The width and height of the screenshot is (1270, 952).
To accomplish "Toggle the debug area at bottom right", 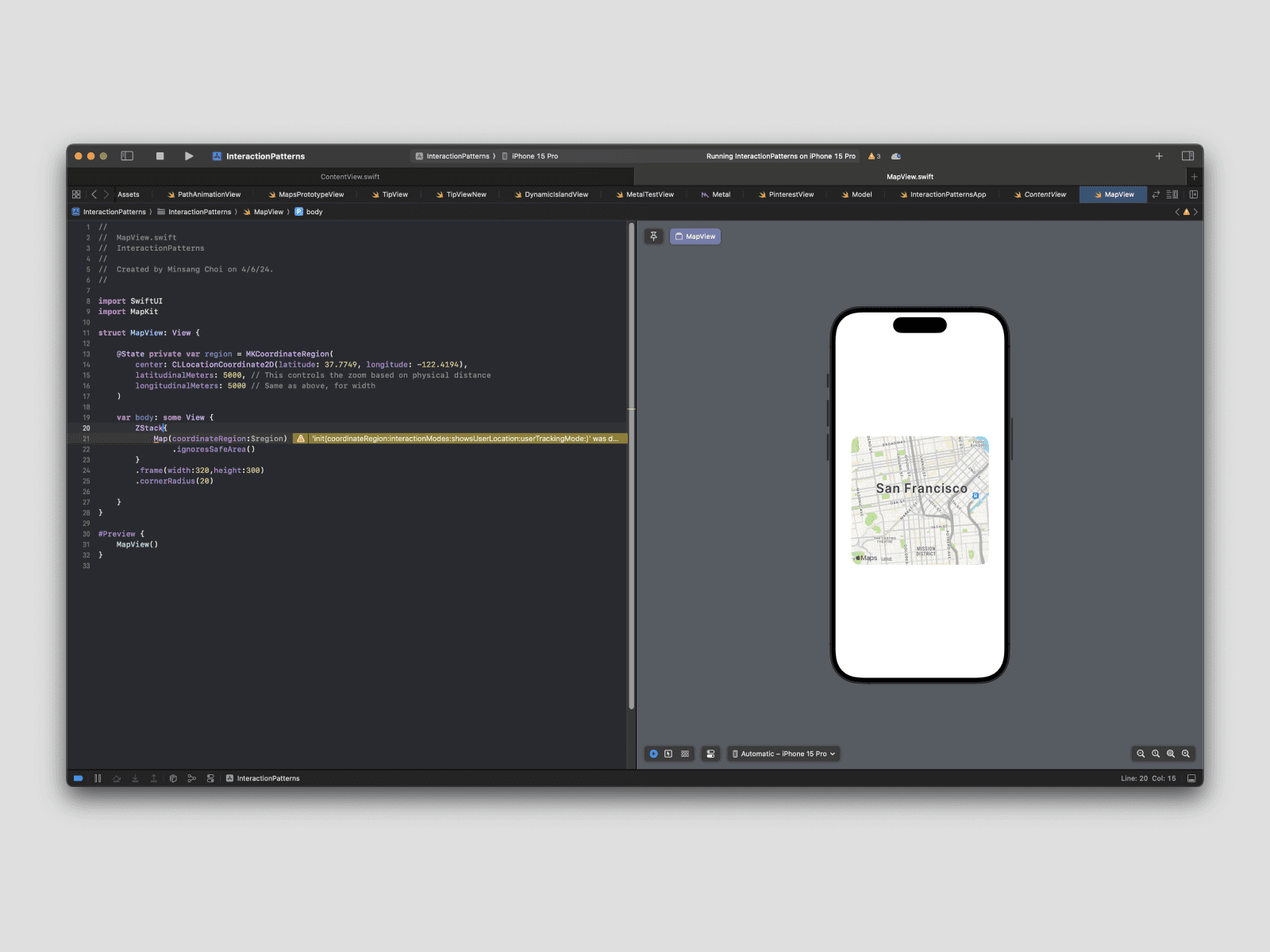I will (1191, 778).
